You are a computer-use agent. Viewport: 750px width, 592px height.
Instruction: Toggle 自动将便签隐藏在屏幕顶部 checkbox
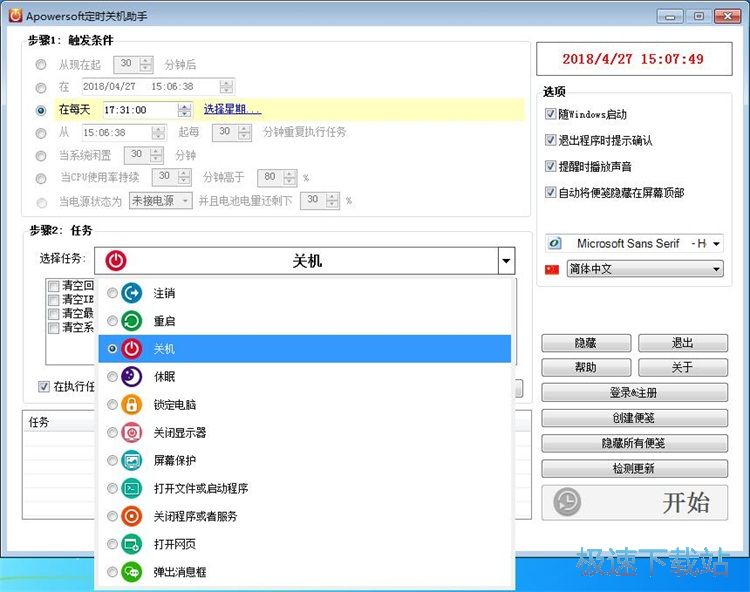pos(550,192)
